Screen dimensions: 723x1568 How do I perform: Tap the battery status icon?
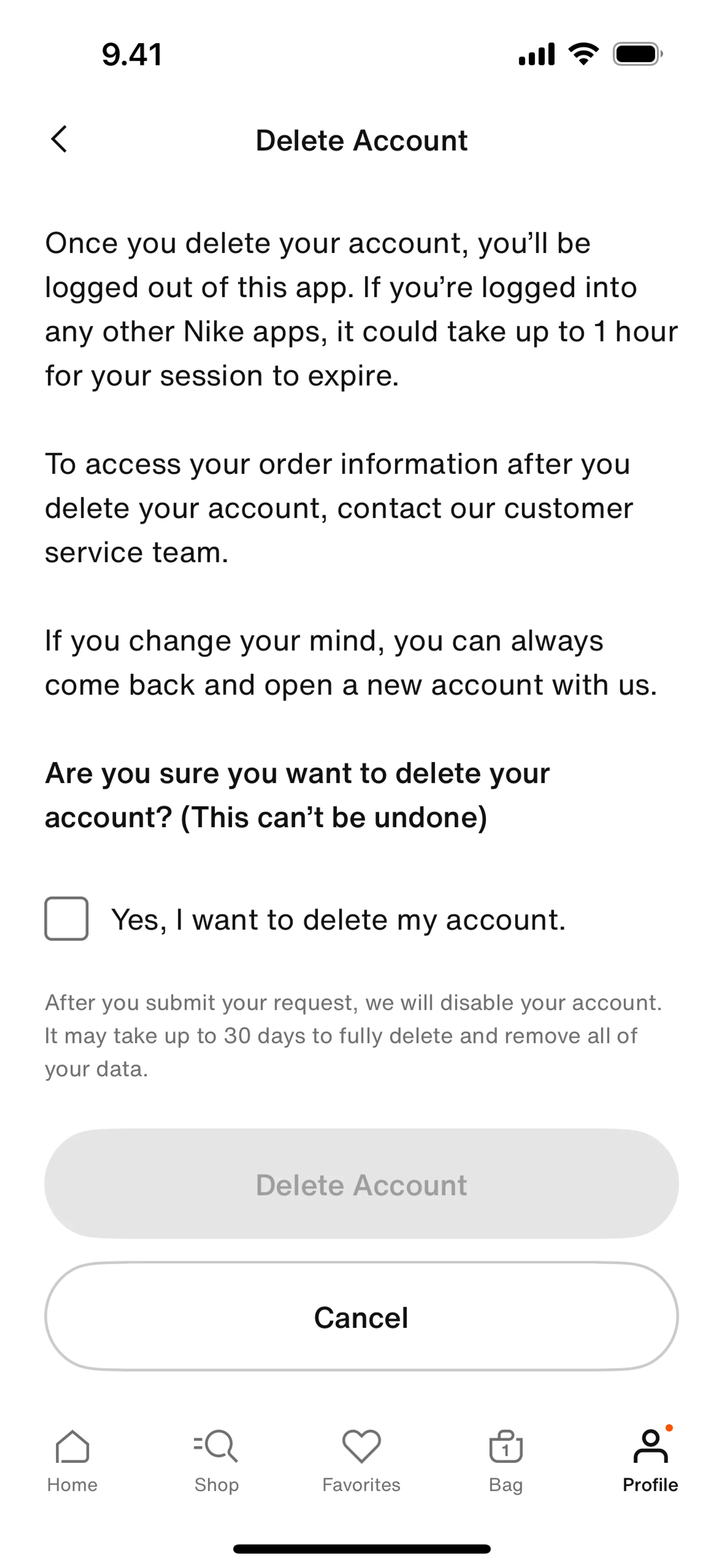point(637,54)
